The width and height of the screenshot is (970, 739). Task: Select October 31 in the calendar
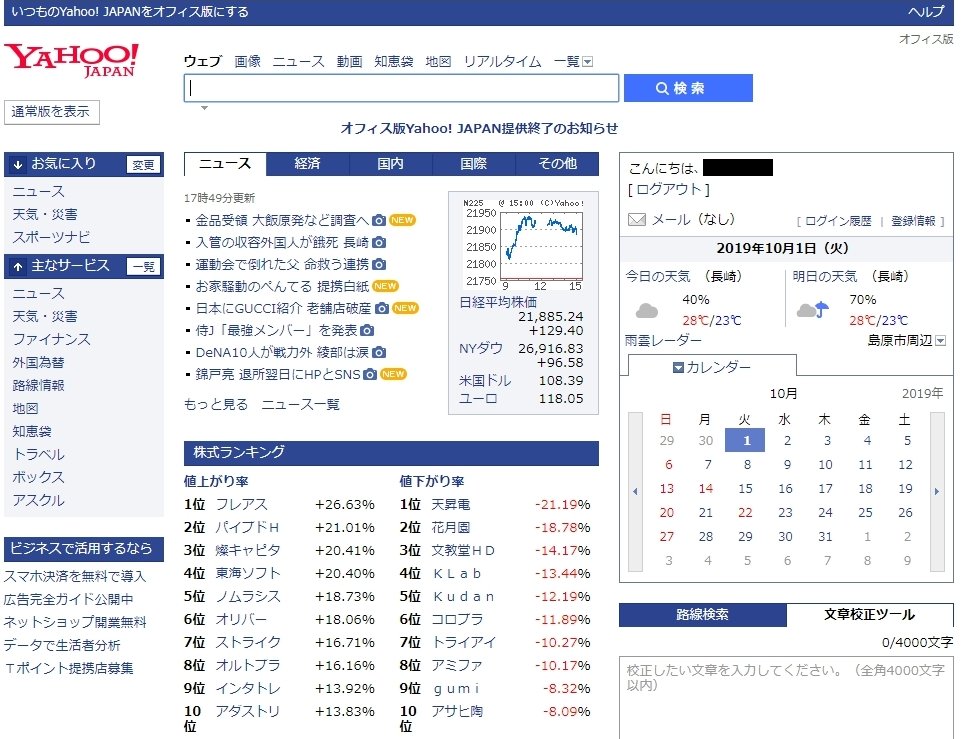pos(825,537)
